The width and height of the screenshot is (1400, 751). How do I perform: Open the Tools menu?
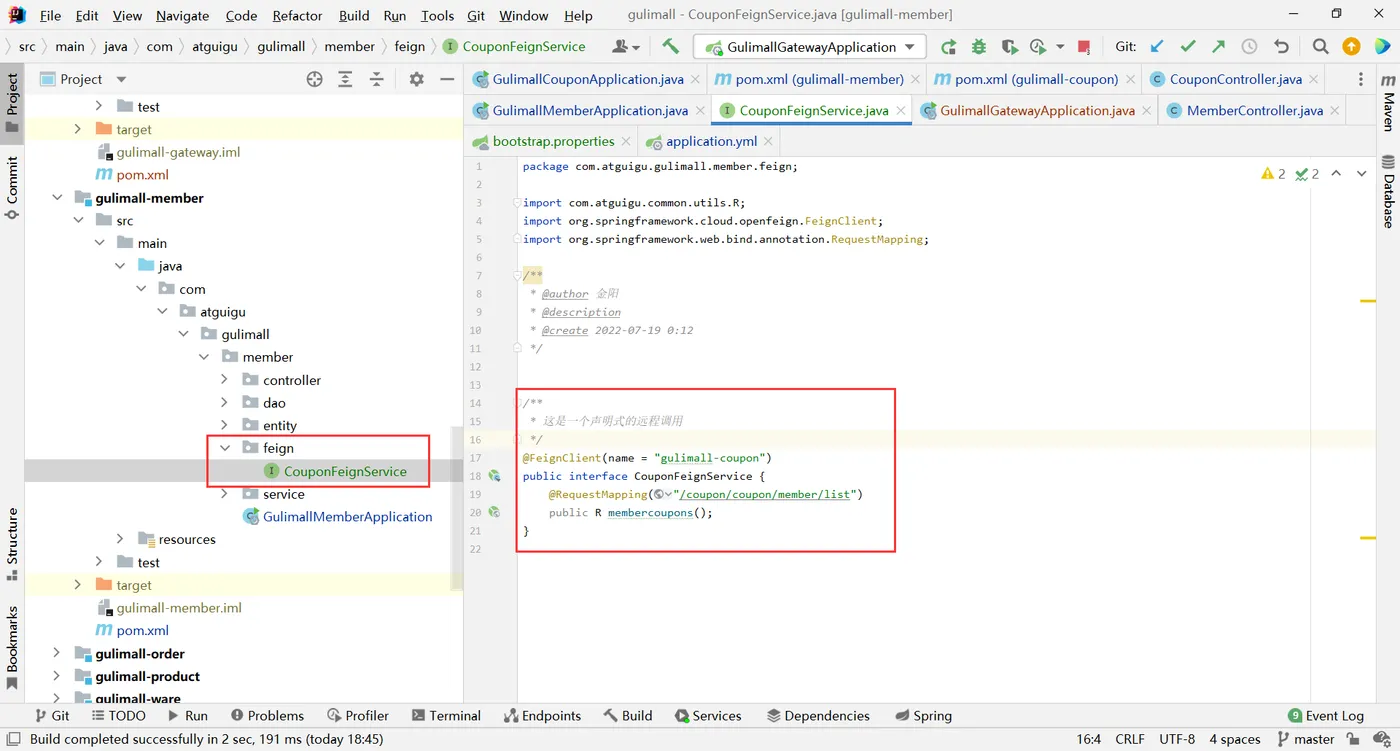(x=437, y=15)
